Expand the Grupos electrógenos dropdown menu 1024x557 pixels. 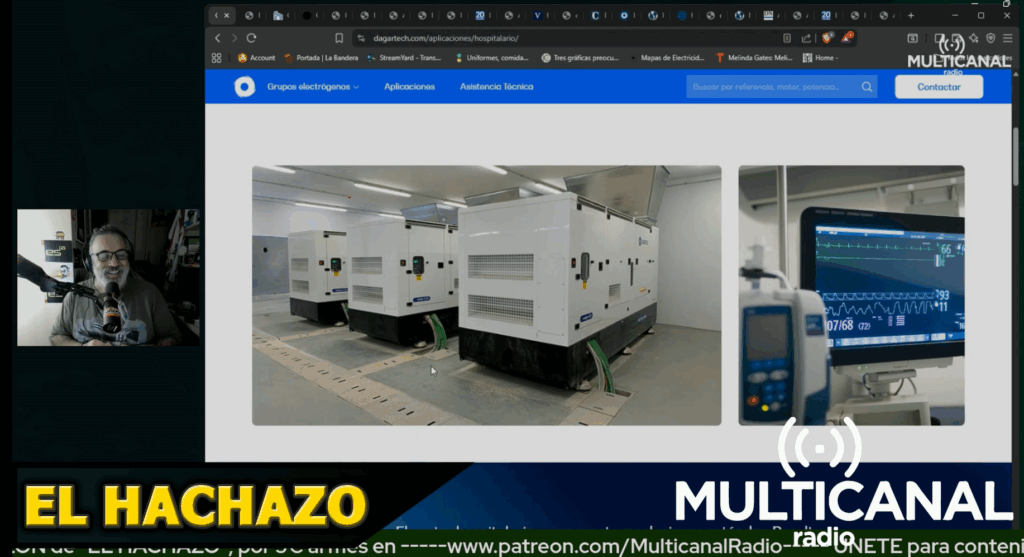tap(312, 87)
